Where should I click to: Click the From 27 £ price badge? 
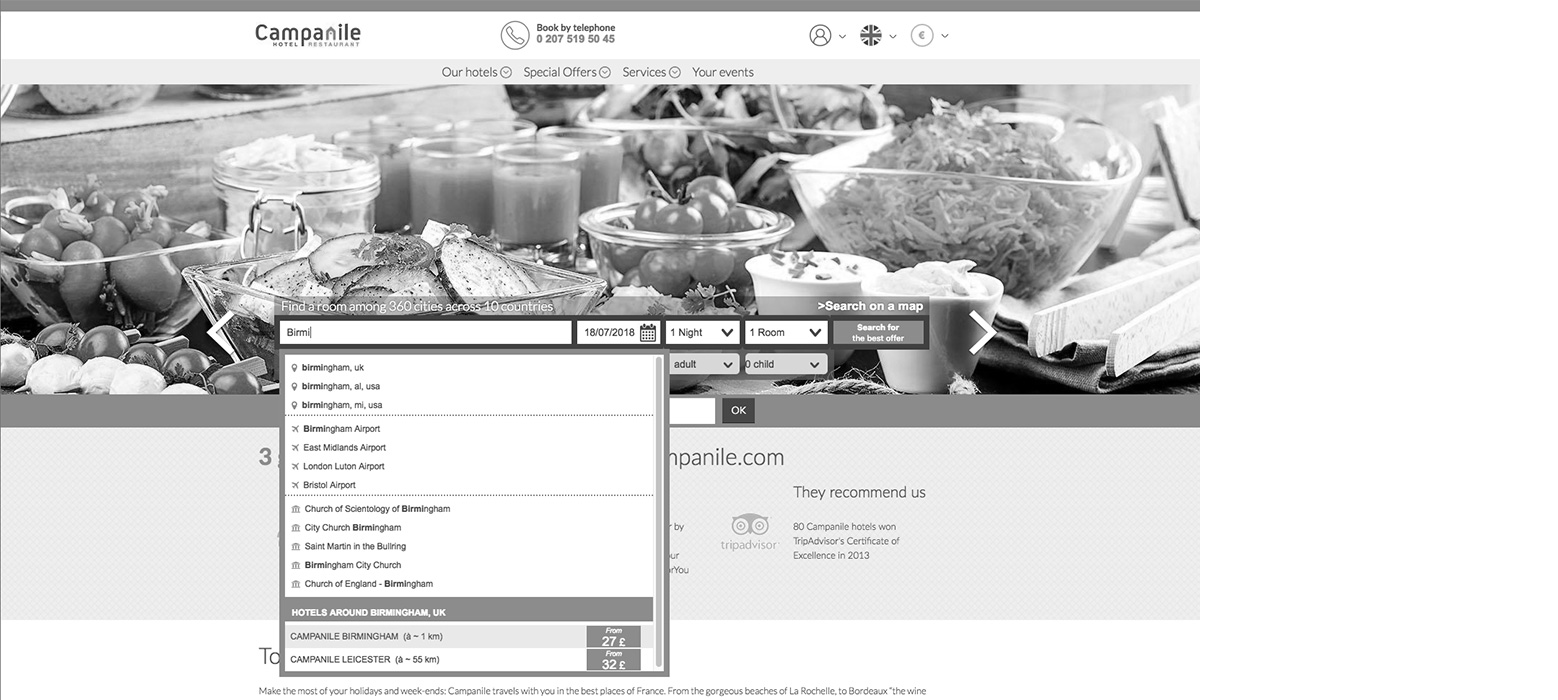coord(613,637)
